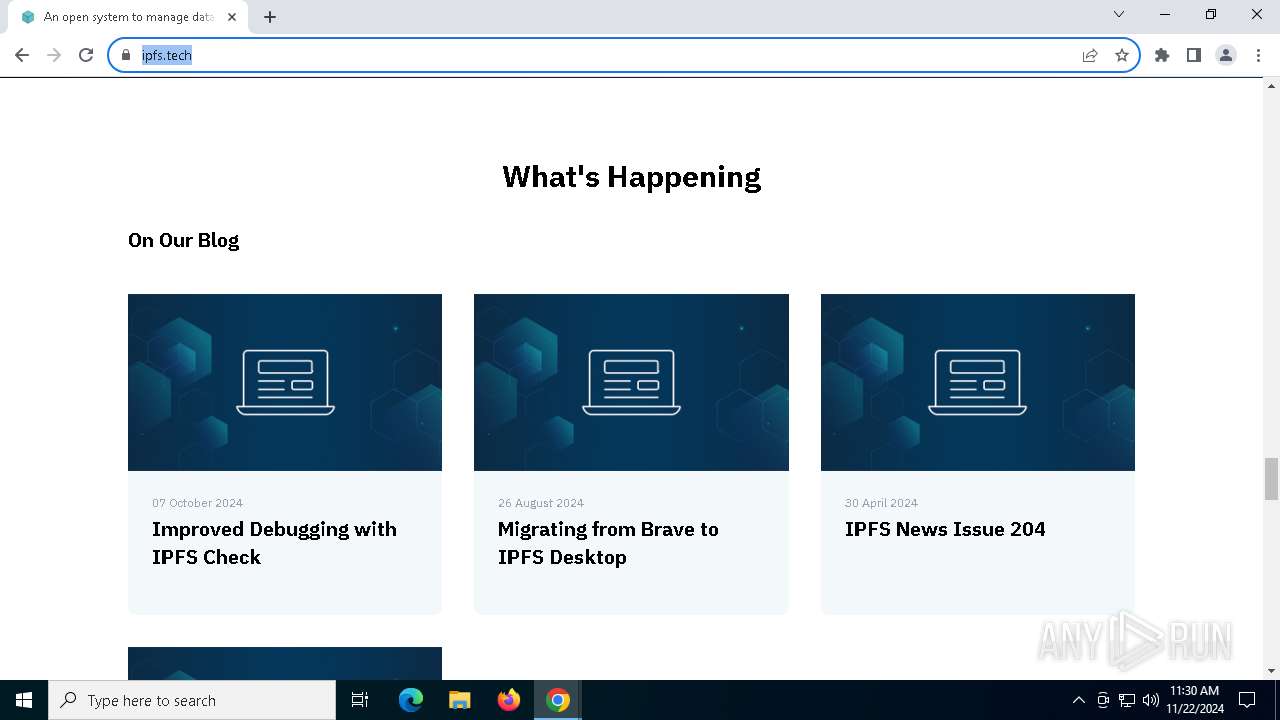Click the Chrome taskbar icon

tap(558, 700)
